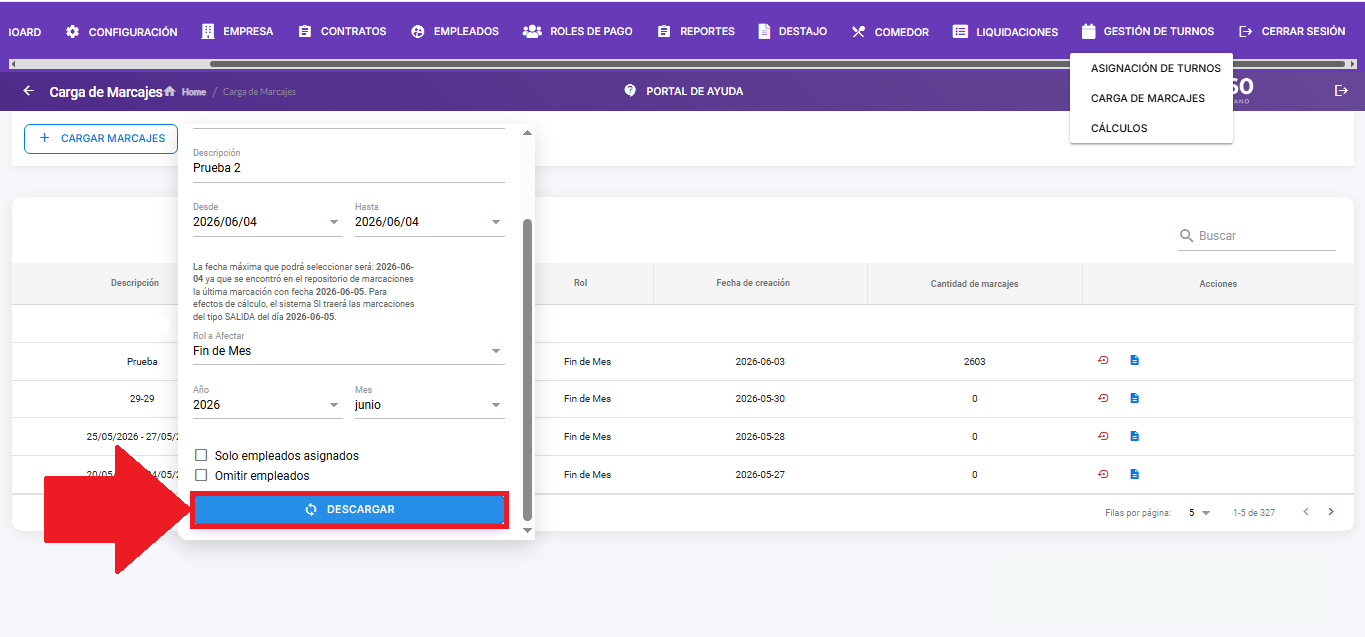Click the dialog scrollbar up arrow
Screen dimensions: 1365x637
528,132
